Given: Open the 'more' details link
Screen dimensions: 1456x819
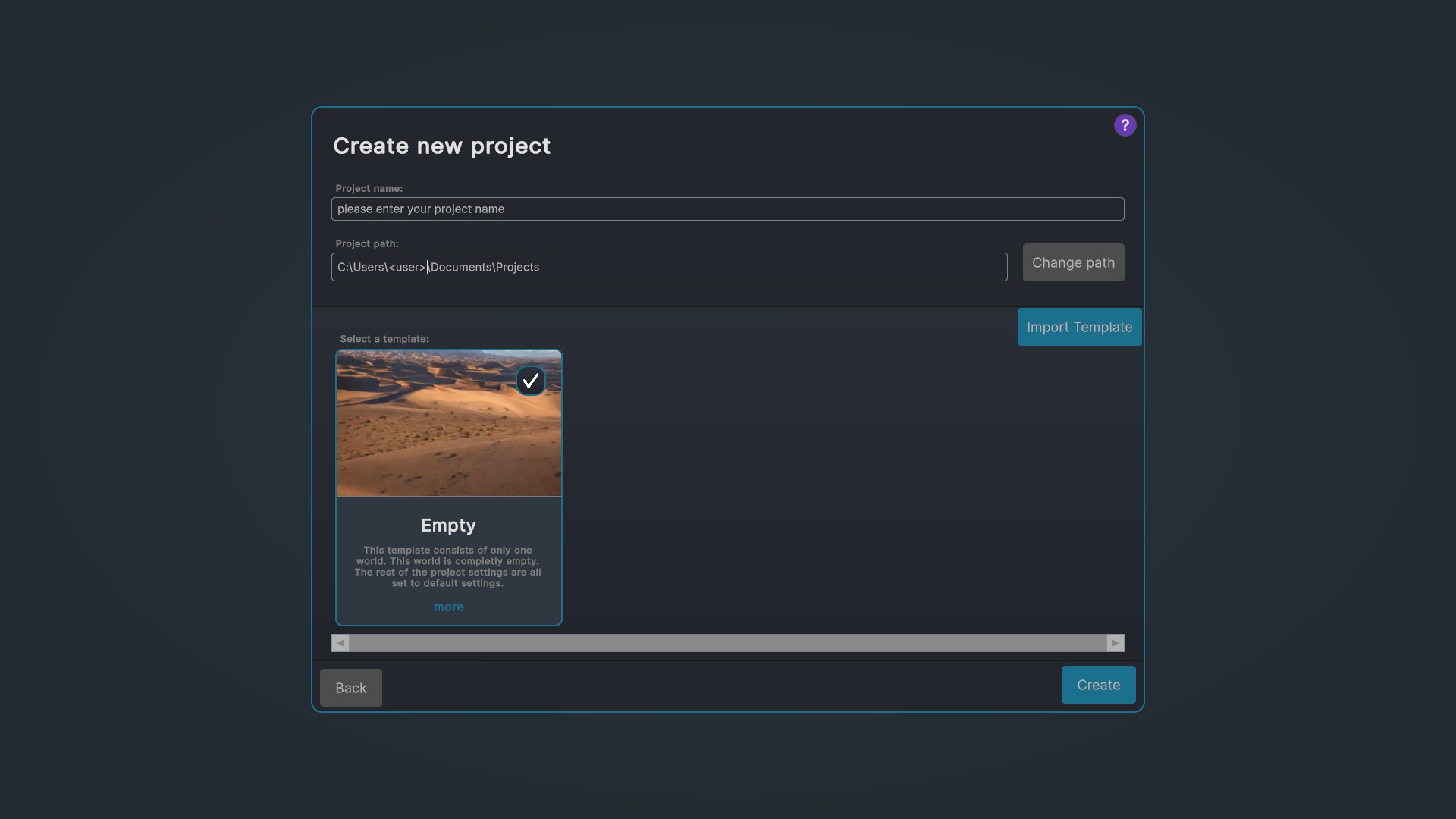Looking at the screenshot, I should tap(448, 607).
